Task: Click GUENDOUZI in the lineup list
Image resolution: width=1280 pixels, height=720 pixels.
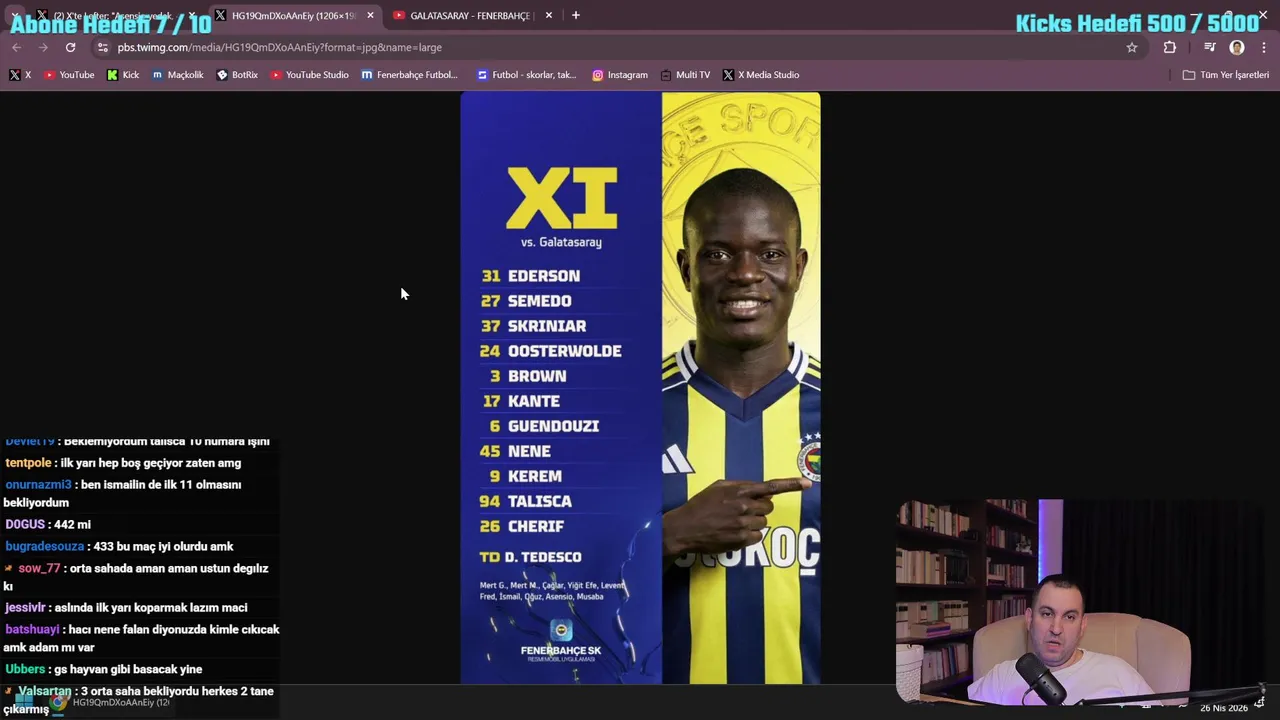Action: pyautogui.click(x=553, y=426)
